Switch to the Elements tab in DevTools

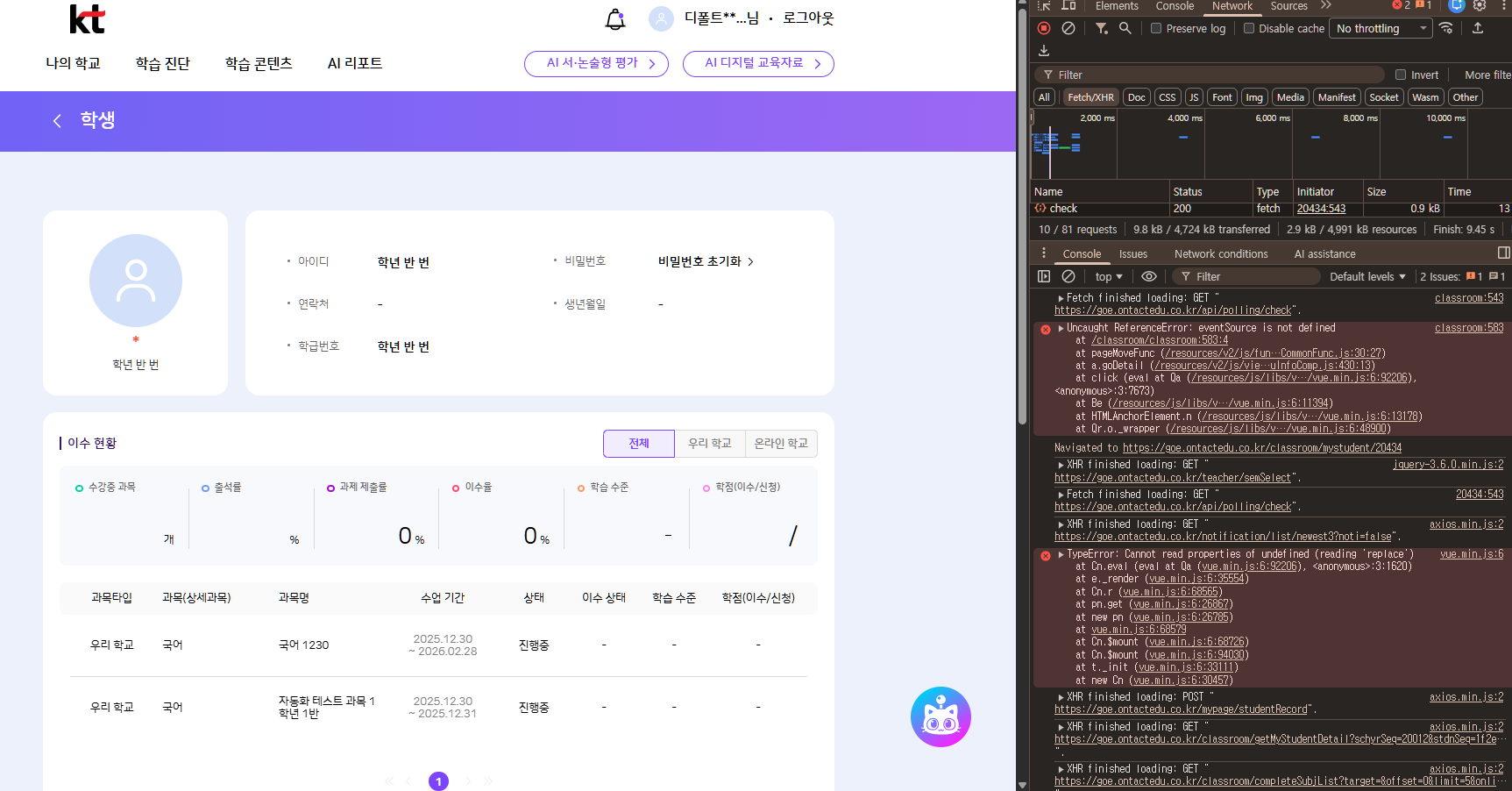click(x=1116, y=6)
